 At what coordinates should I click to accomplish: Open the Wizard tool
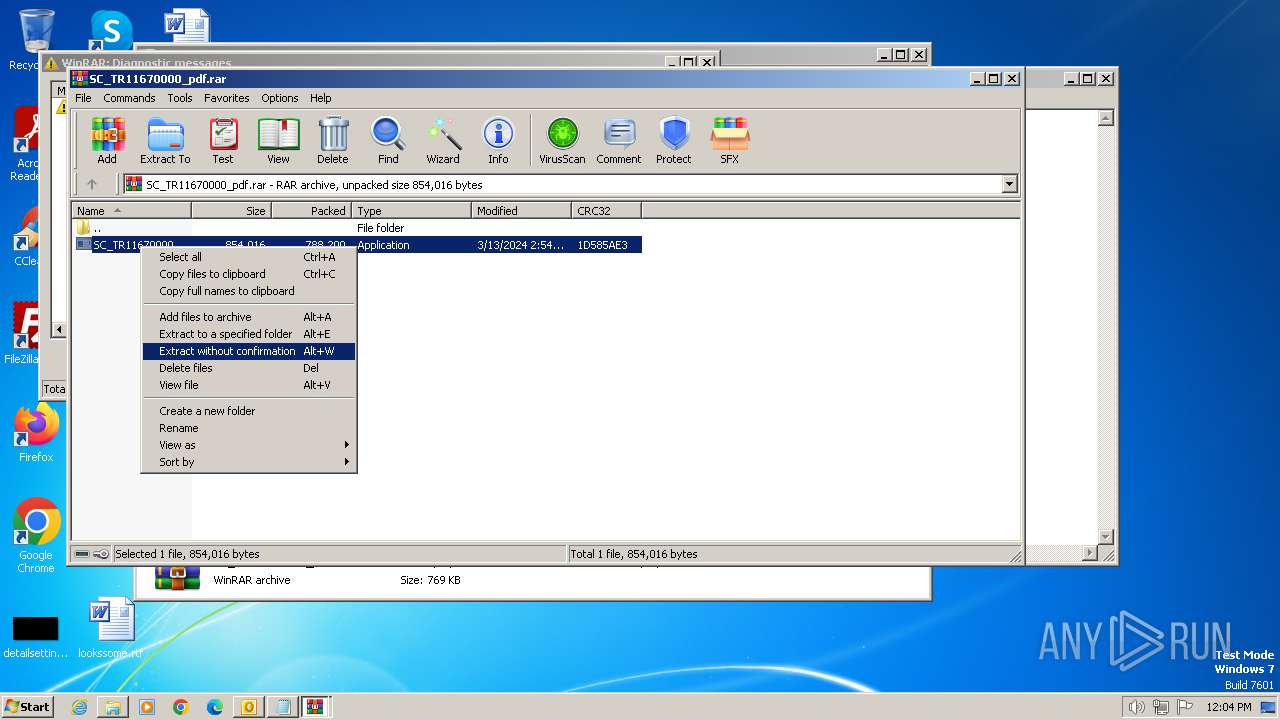(x=443, y=141)
